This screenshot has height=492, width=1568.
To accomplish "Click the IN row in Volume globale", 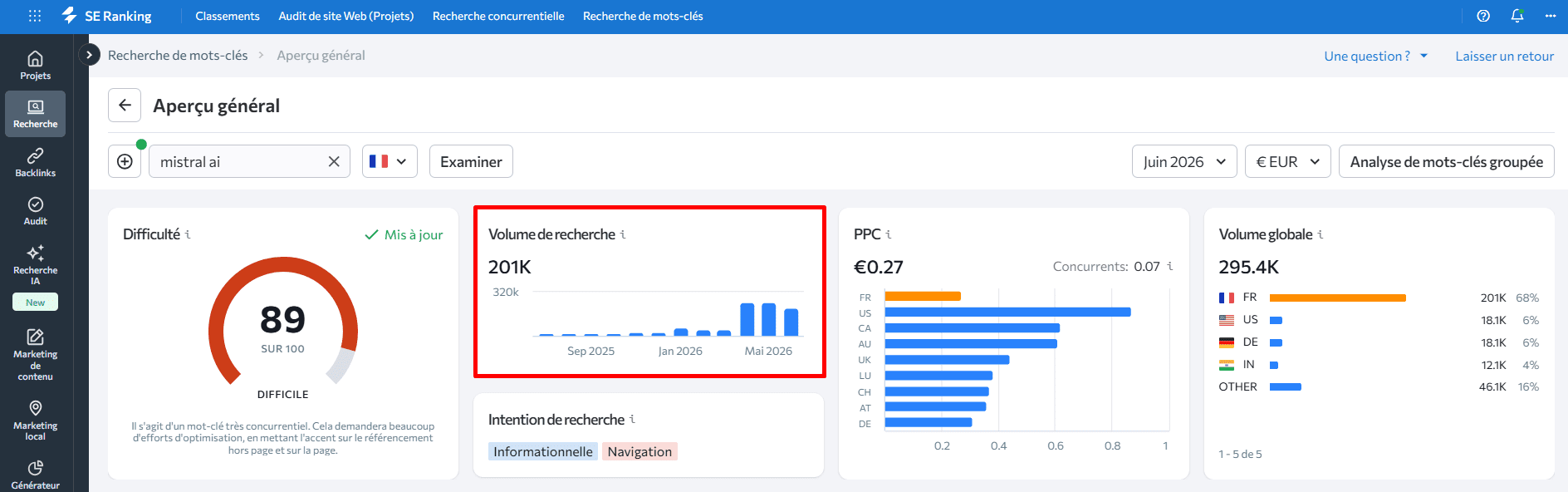I will (1379, 365).
